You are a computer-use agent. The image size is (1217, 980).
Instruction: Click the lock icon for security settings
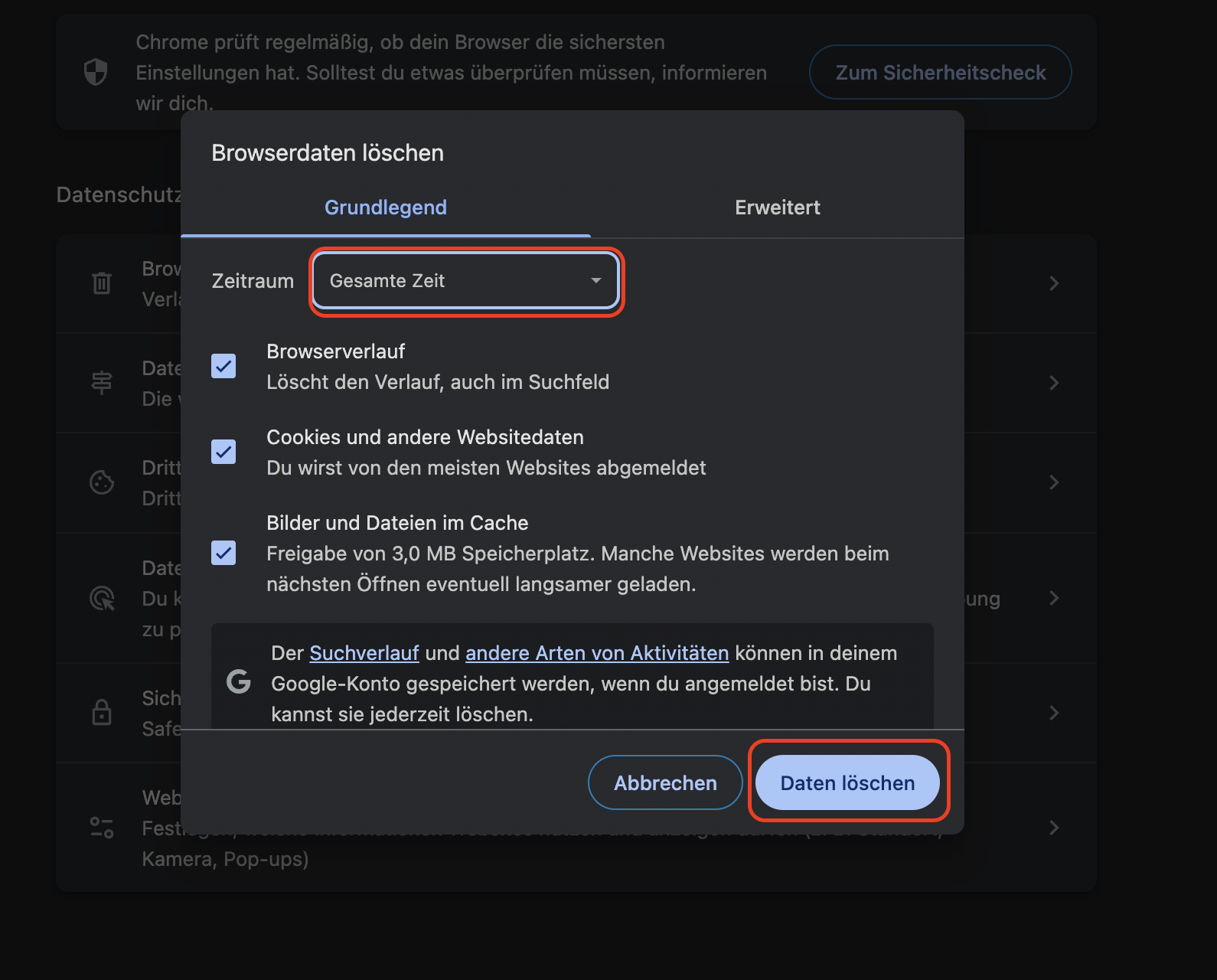102,712
